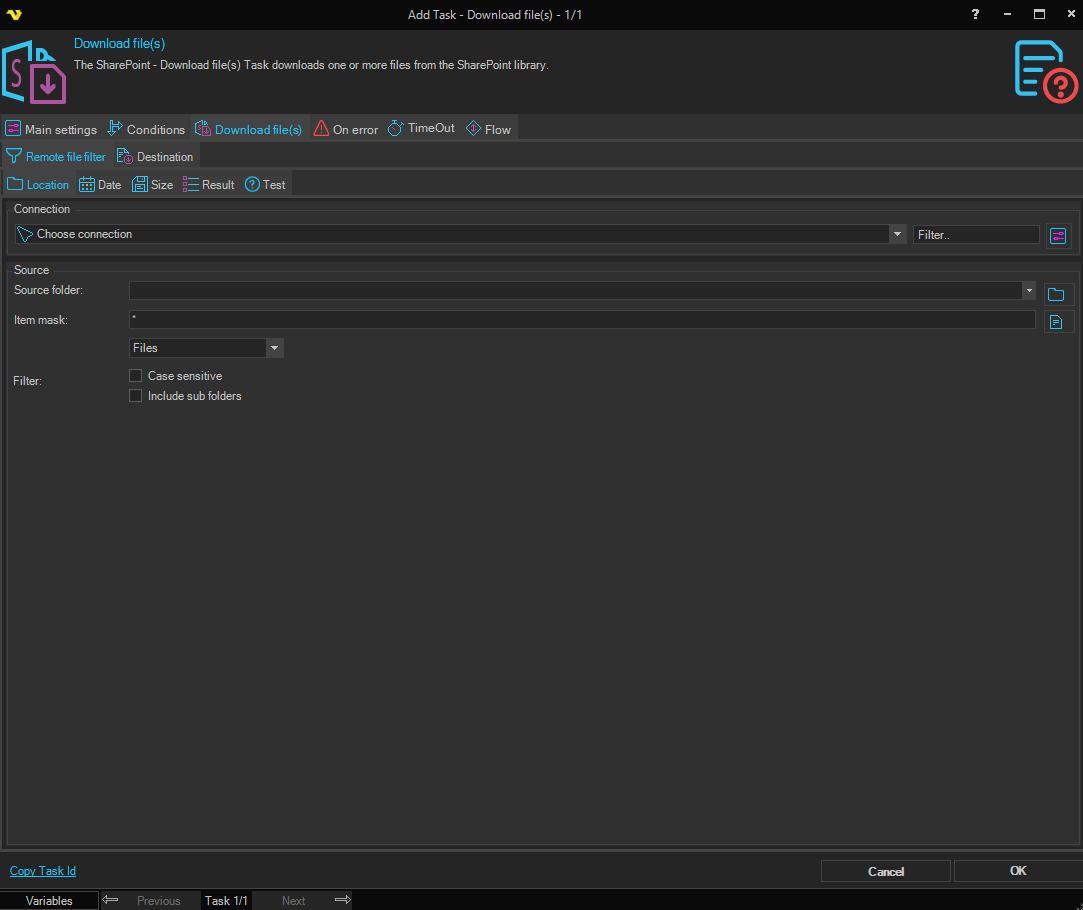Screen dimensions: 1083x910
Task: Click the right arrow next to Next
Action: click(342, 900)
